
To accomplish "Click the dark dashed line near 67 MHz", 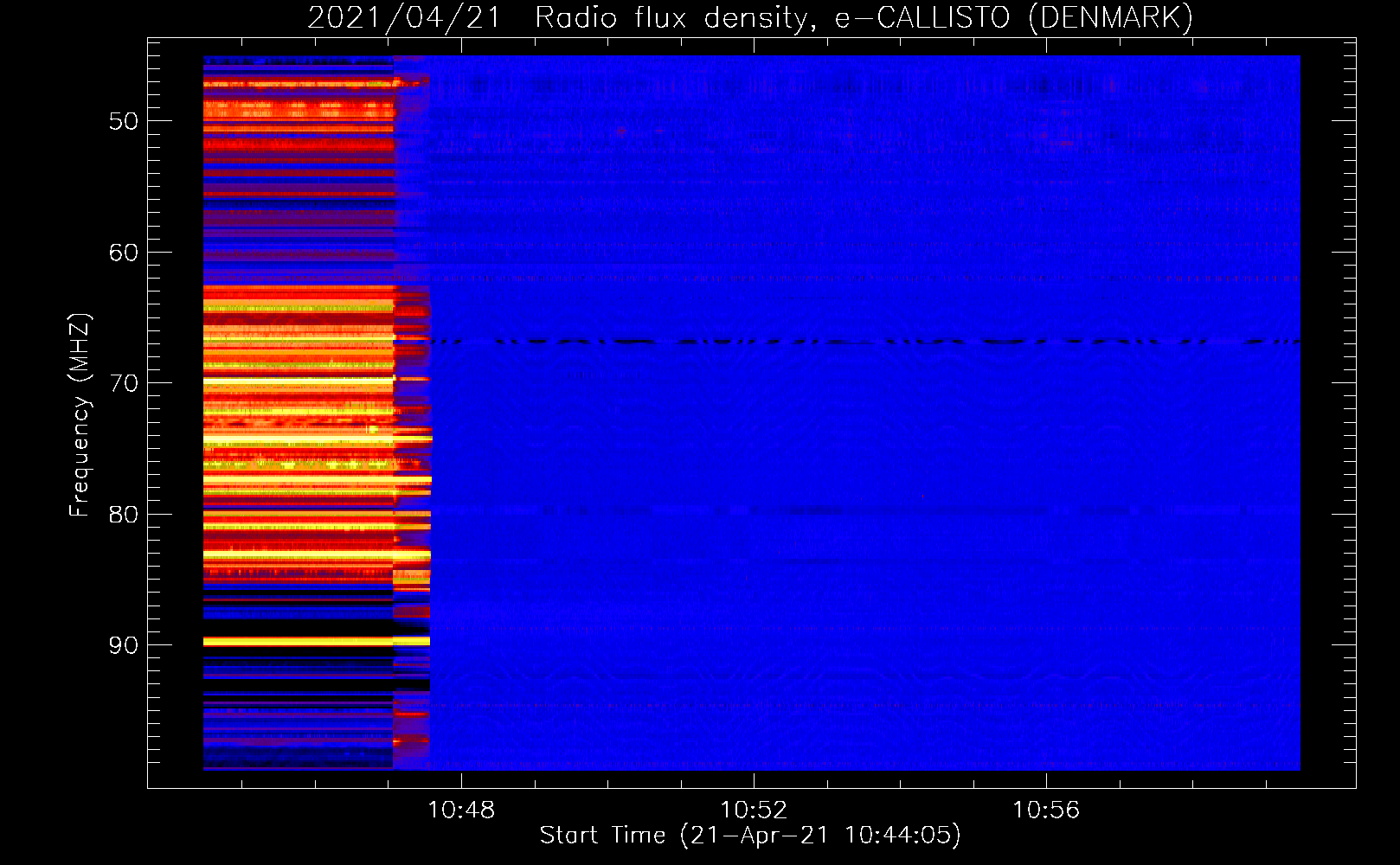I will click(x=865, y=342).
